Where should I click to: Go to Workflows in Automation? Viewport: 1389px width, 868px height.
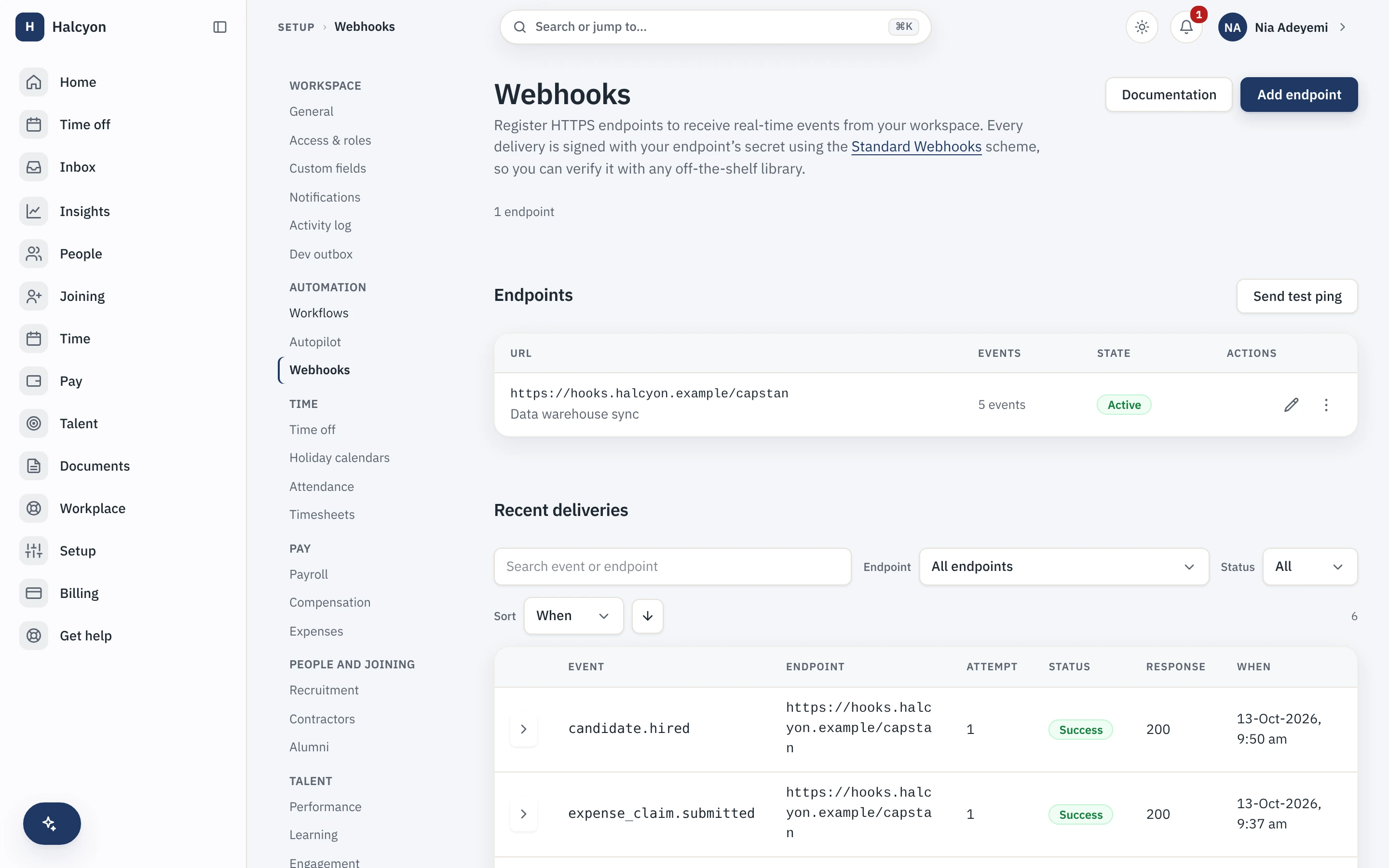(x=318, y=313)
